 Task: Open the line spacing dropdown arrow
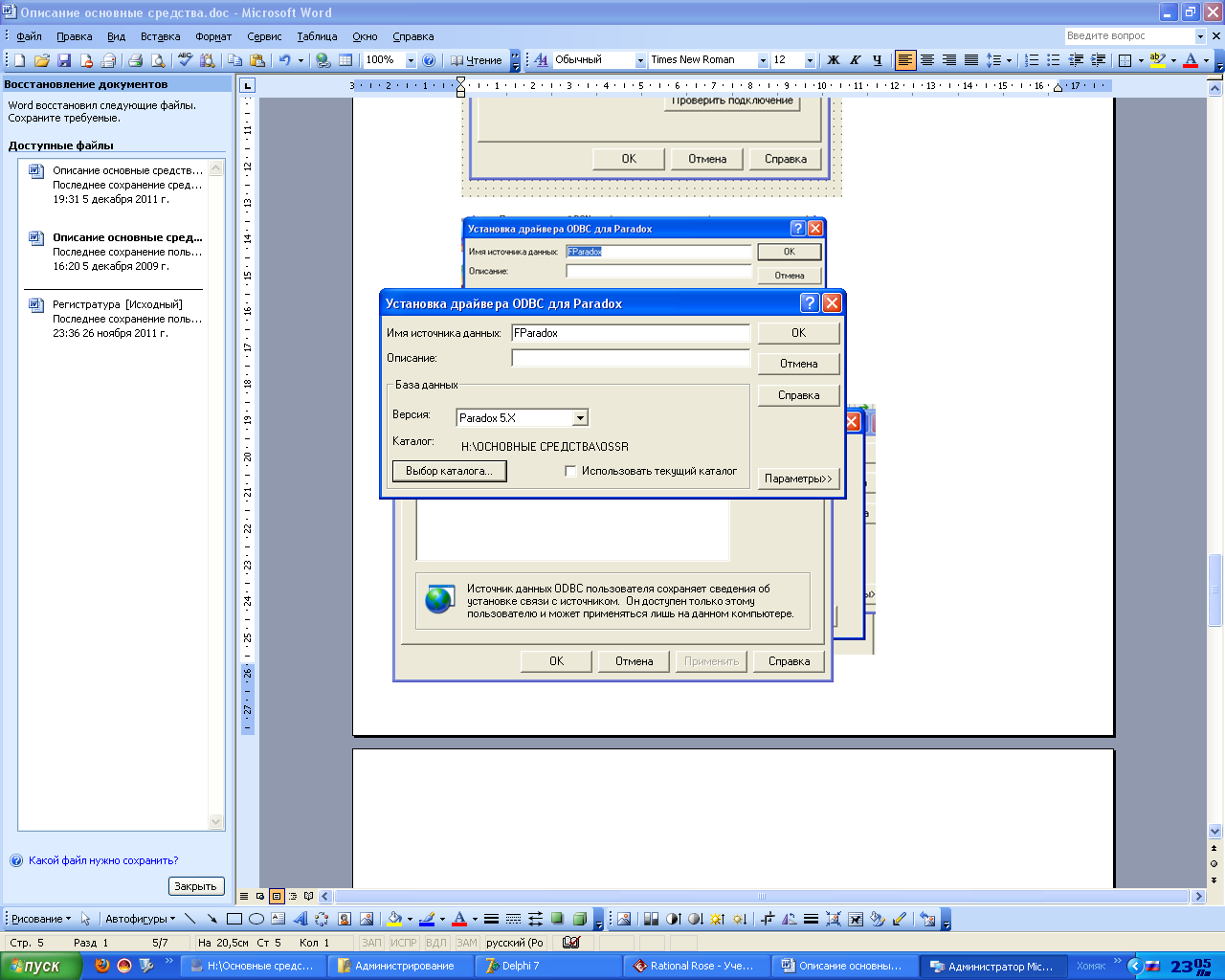tap(1009, 60)
